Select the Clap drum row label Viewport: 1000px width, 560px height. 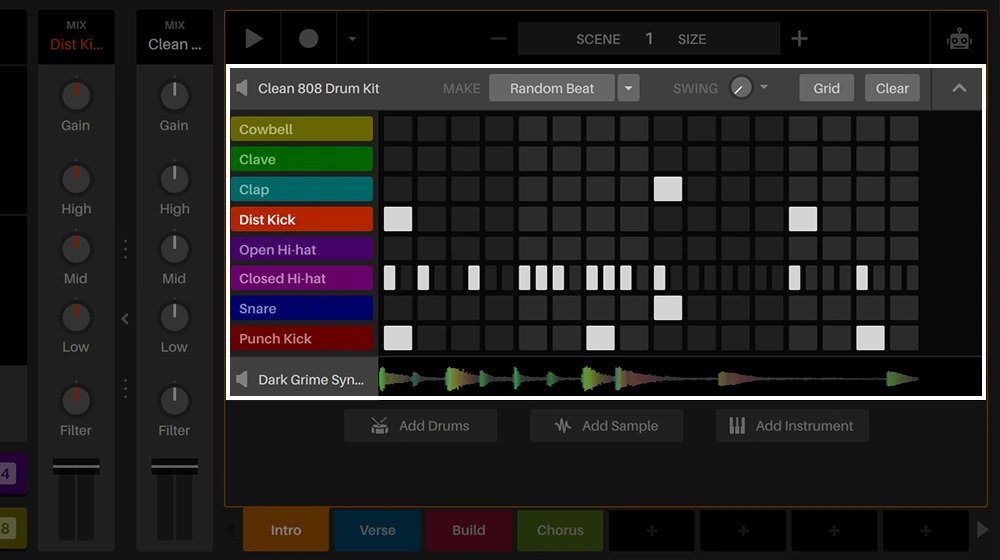[302, 189]
